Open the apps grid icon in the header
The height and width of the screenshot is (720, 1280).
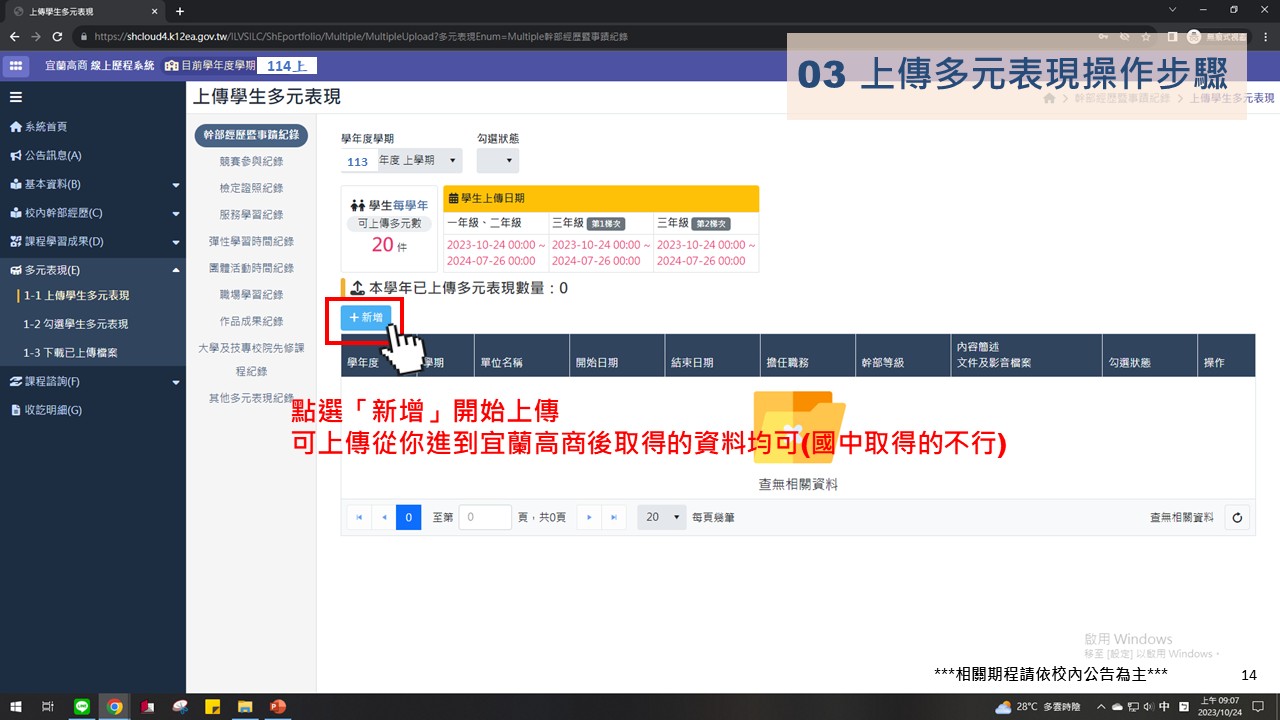click(16, 66)
